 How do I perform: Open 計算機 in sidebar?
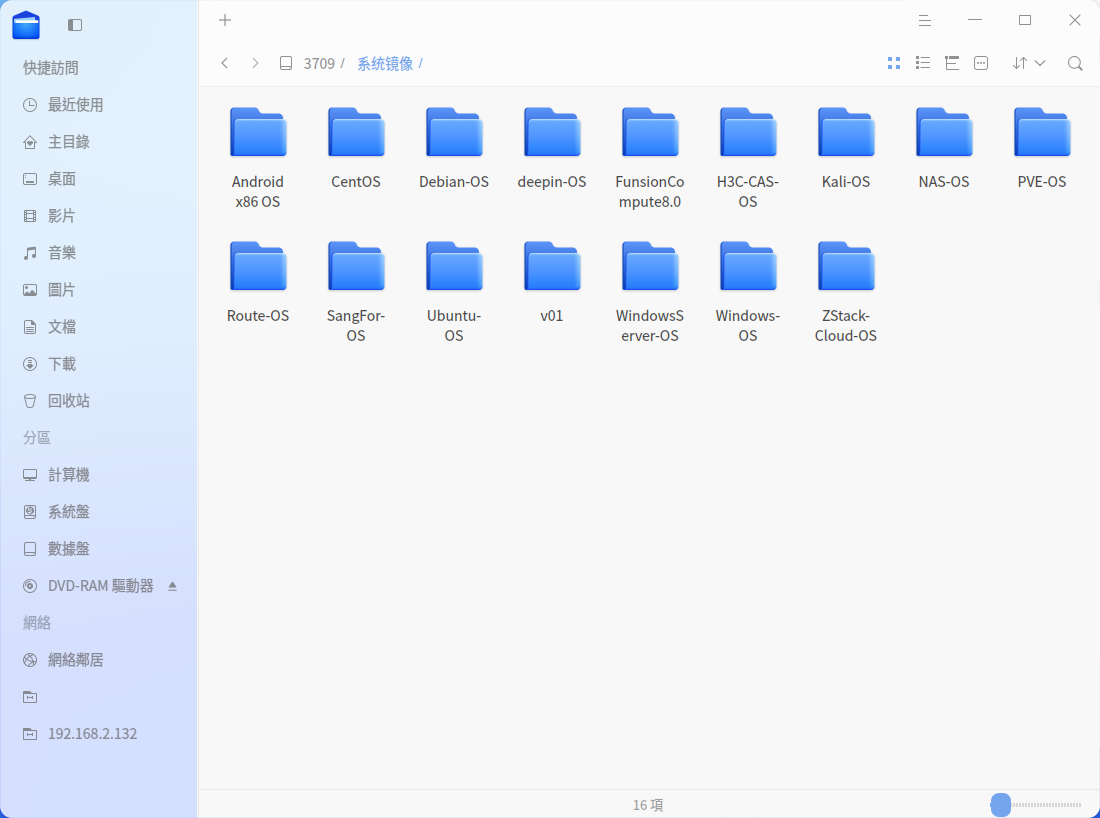coord(98,475)
